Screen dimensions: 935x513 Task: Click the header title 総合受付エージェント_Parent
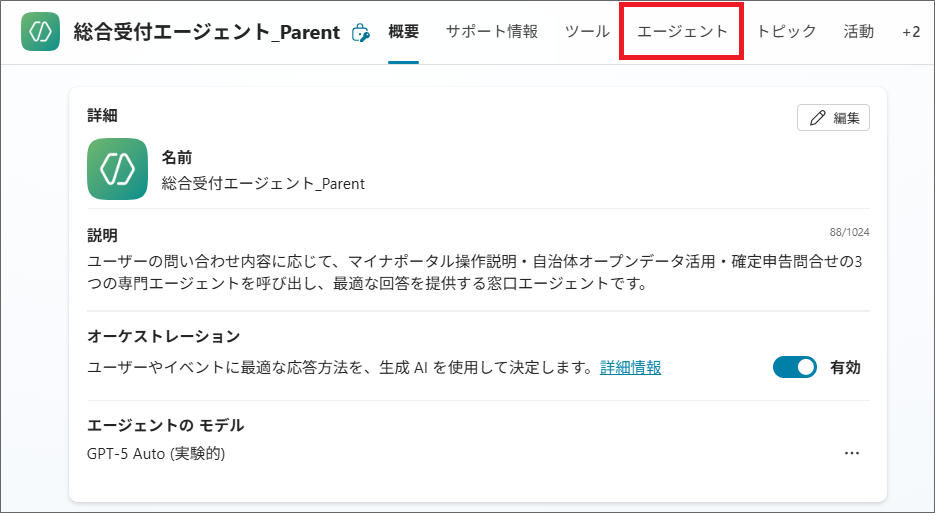(207, 32)
